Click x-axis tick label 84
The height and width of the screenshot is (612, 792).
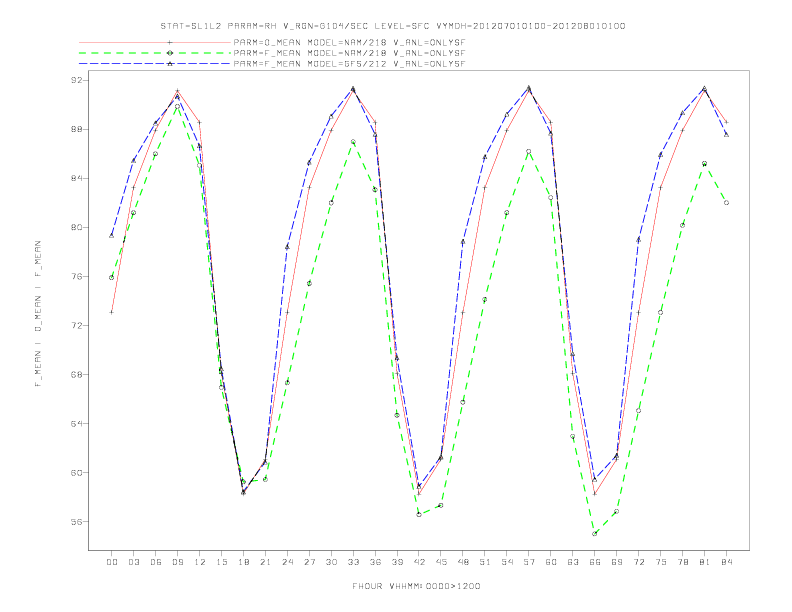coord(726,562)
